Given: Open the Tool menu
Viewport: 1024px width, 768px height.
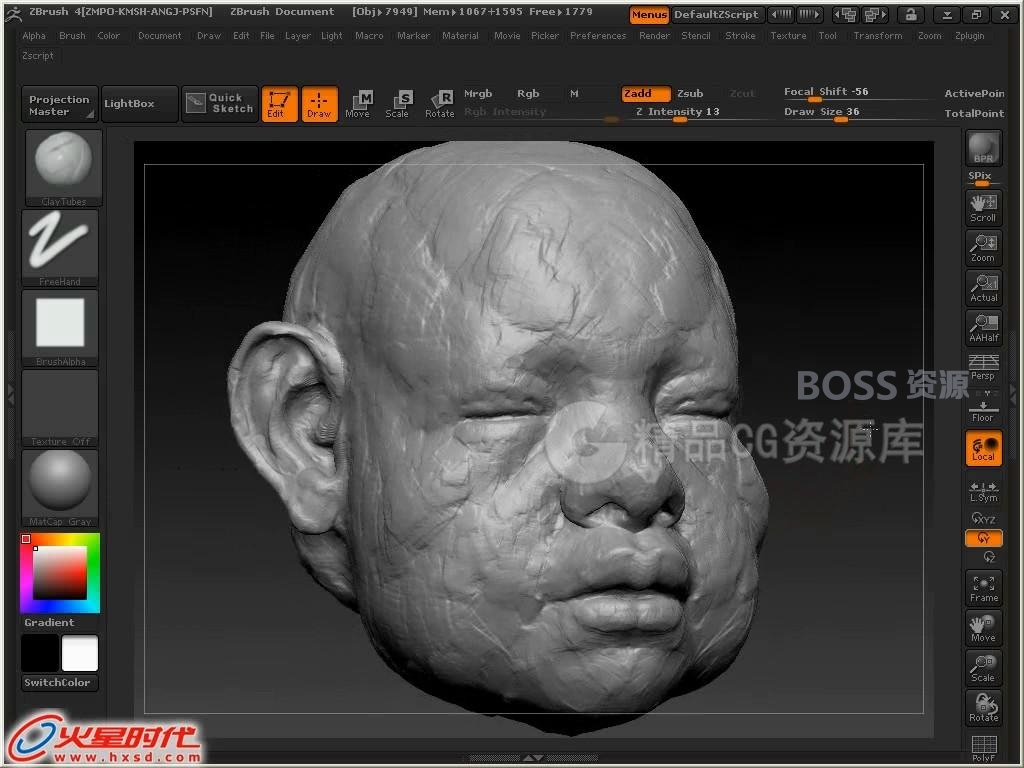Looking at the screenshot, I should (827, 36).
